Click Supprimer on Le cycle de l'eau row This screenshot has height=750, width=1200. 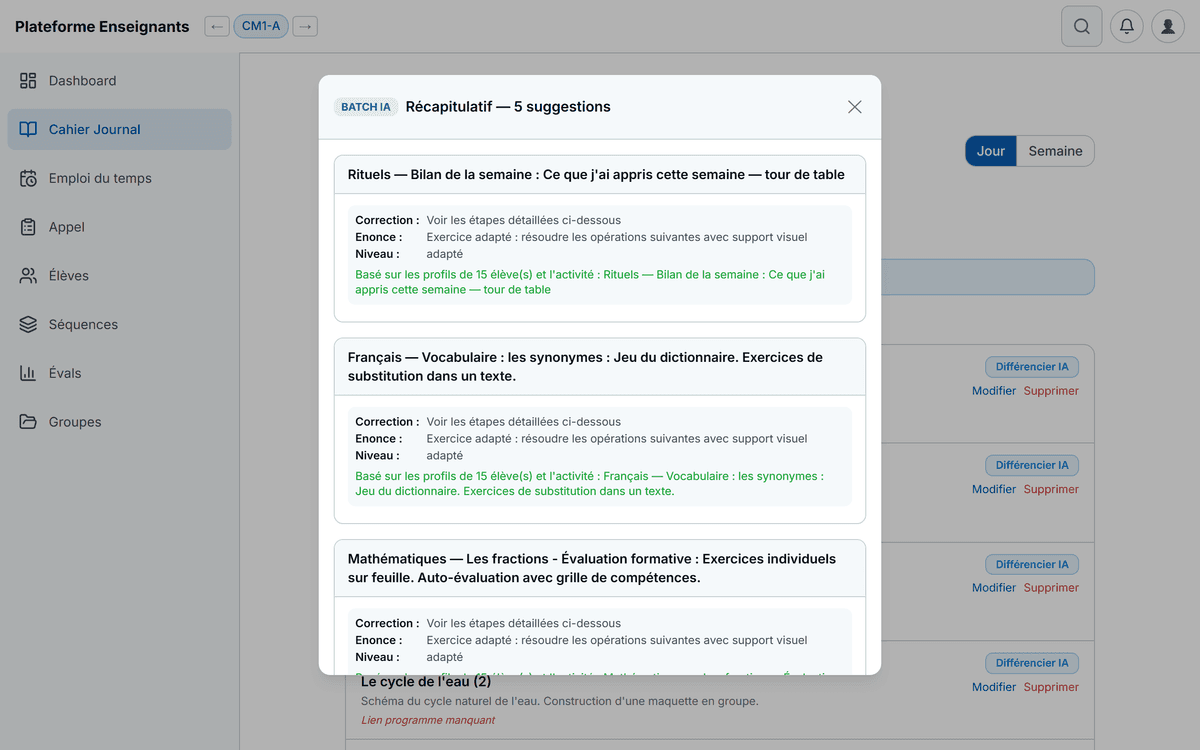(x=1051, y=687)
